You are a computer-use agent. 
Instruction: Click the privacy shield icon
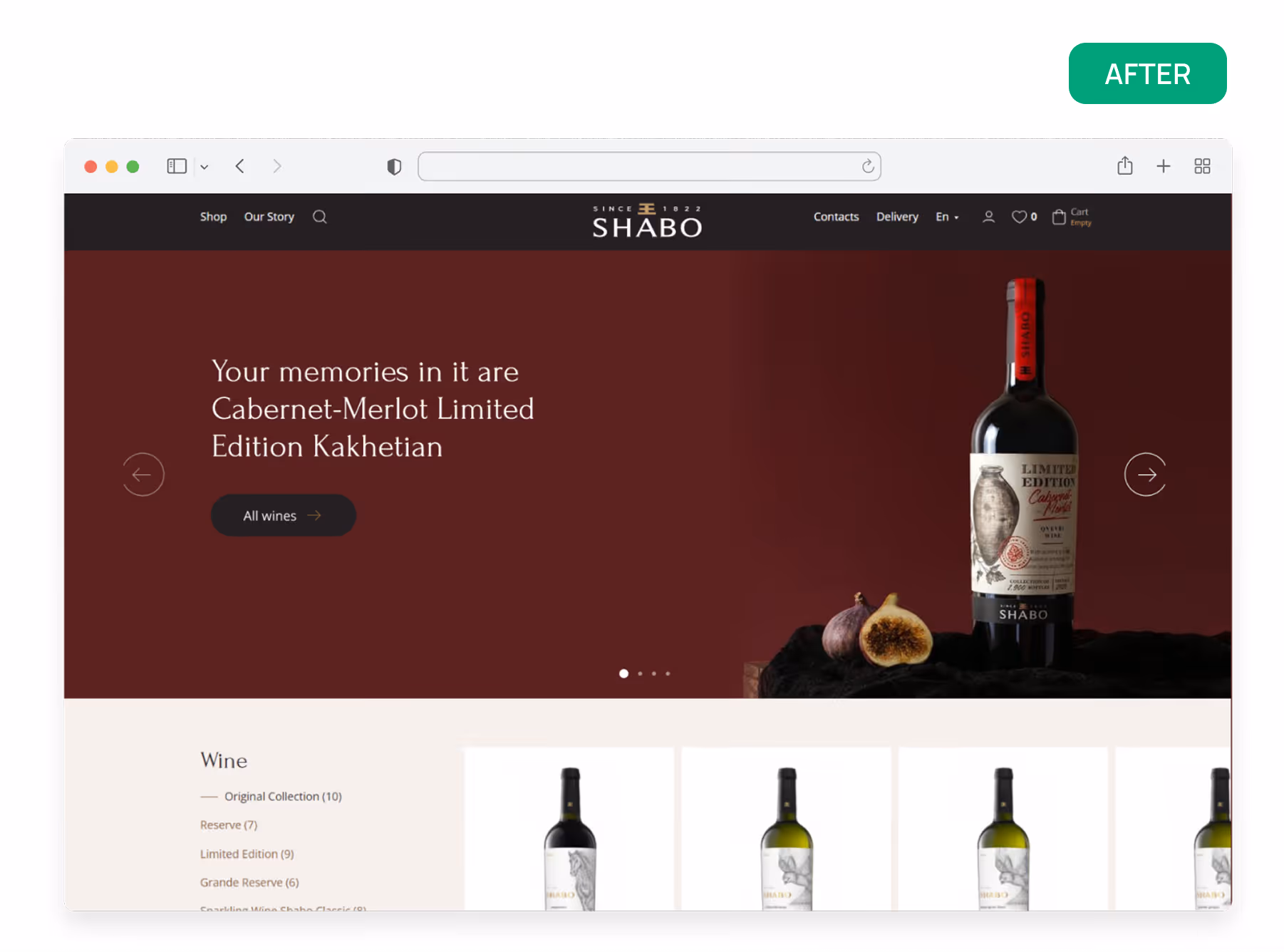pyautogui.click(x=394, y=166)
